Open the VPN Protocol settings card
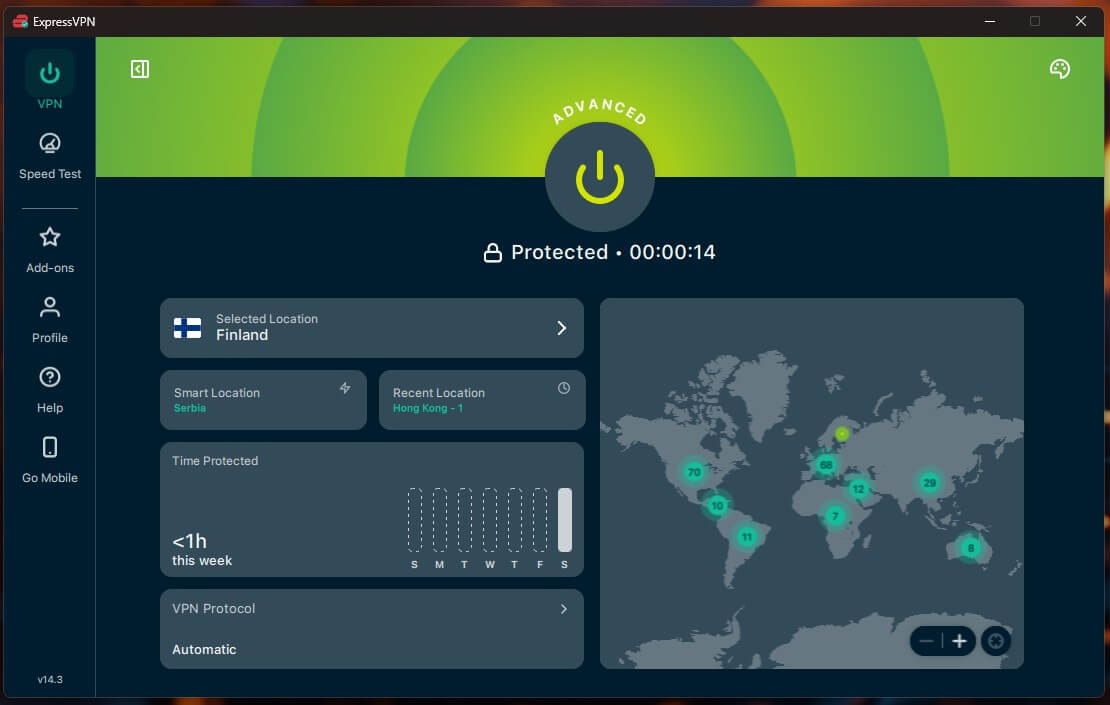 [x=372, y=629]
